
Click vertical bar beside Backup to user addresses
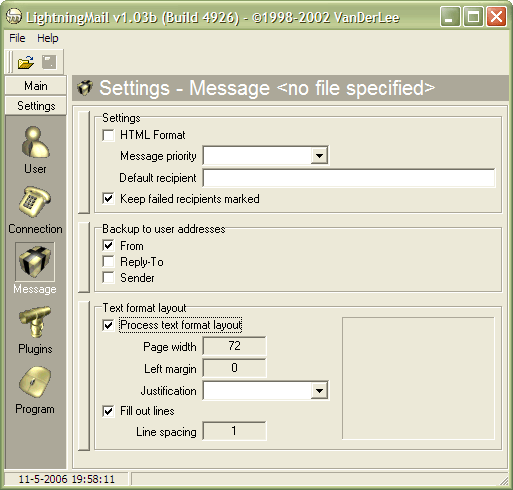pos(84,257)
